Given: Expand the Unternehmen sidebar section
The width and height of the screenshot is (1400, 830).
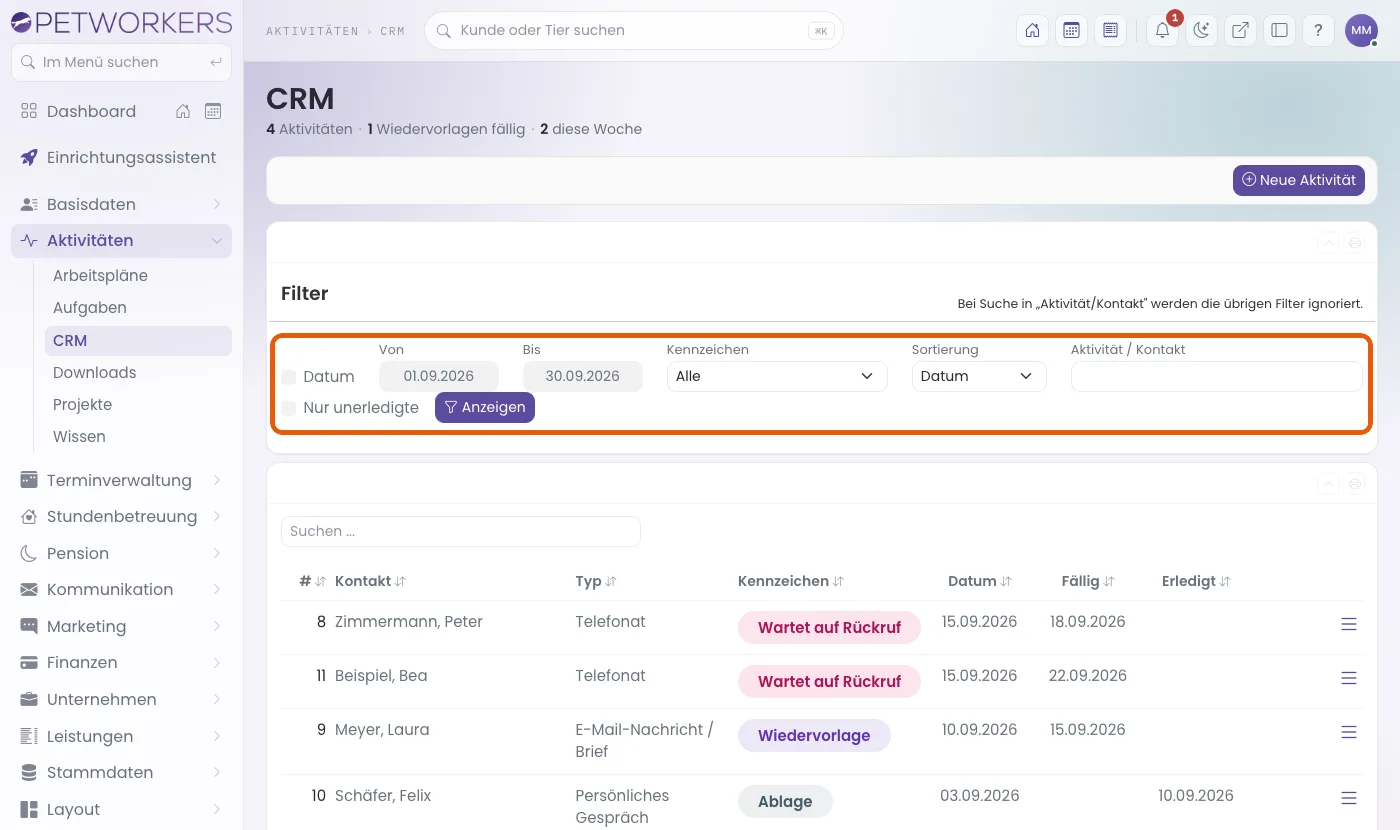Looking at the screenshot, I should [121, 699].
